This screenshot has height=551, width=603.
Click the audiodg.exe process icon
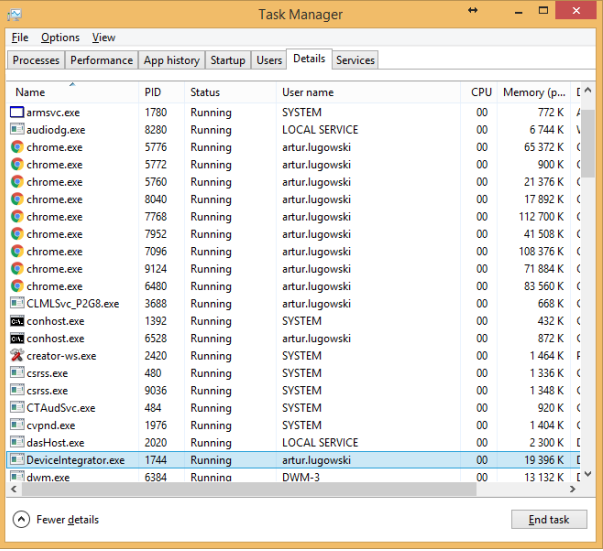pyautogui.click(x=17, y=130)
